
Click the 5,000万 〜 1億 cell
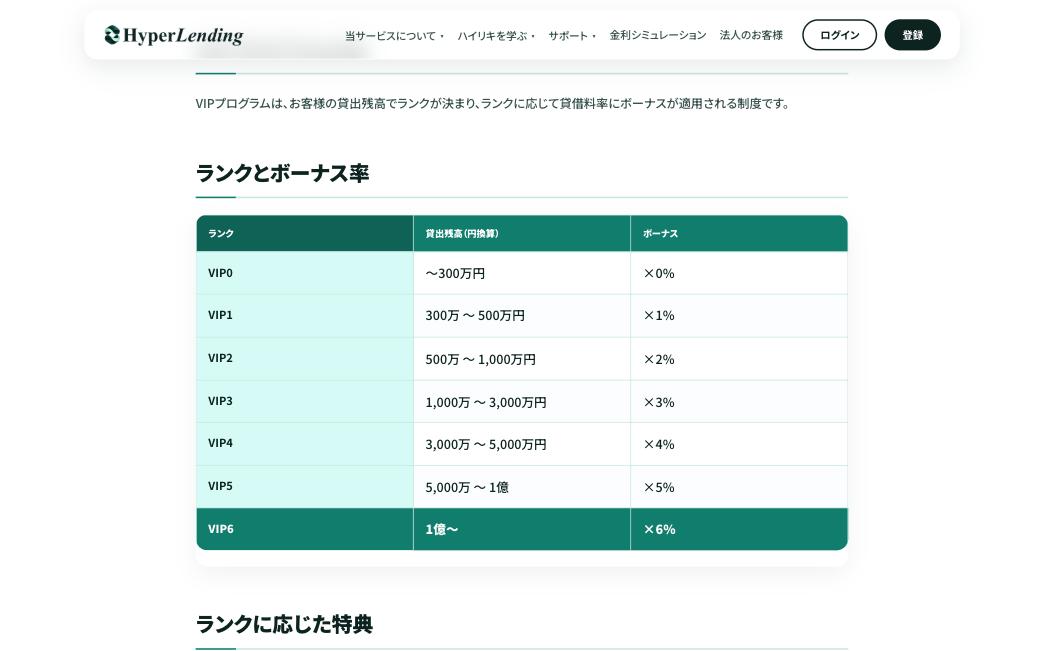(522, 487)
